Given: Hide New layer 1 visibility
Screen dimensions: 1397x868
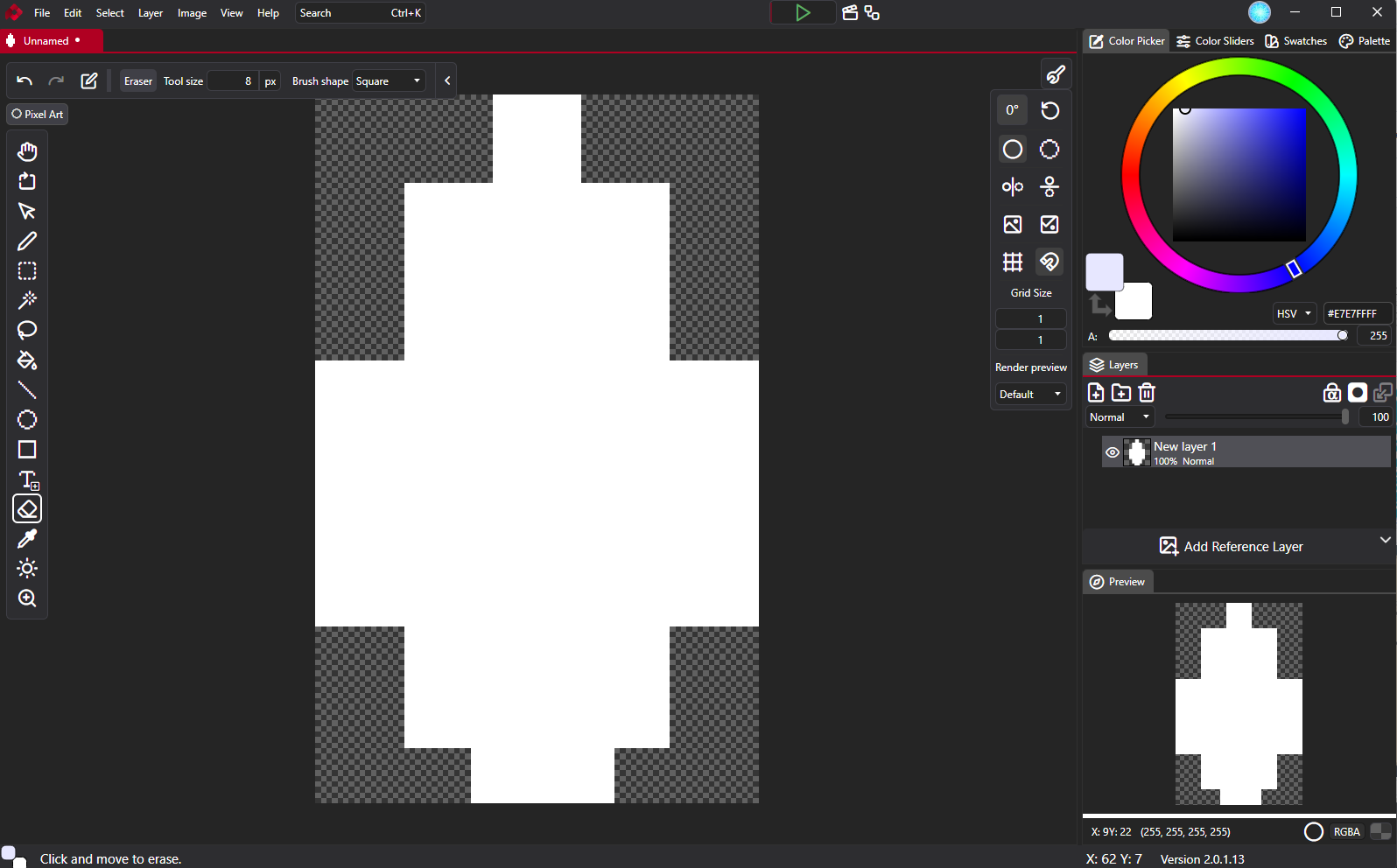Looking at the screenshot, I should coord(1113,452).
